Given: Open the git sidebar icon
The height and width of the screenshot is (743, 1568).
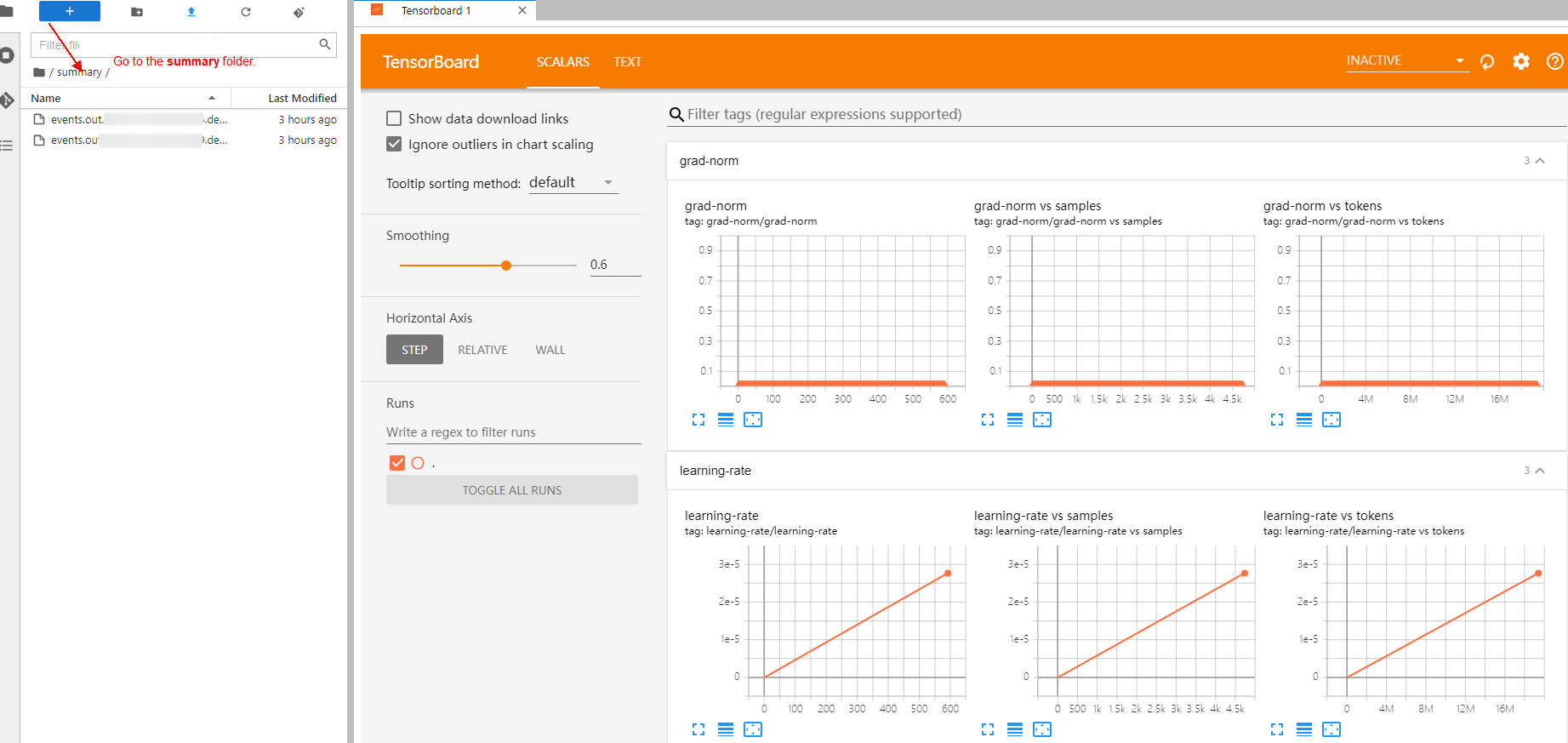Looking at the screenshot, I should 7,100.
